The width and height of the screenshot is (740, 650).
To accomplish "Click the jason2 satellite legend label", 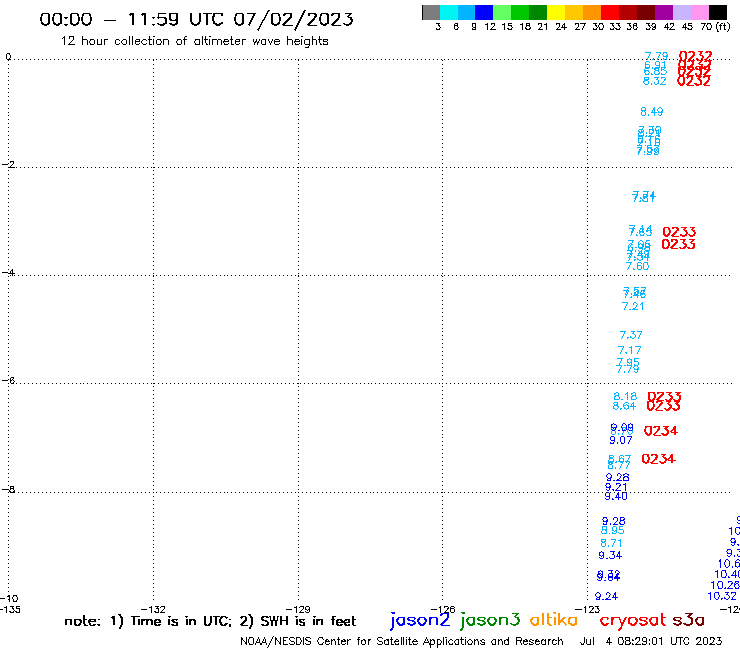I will [x=420, y=620].
